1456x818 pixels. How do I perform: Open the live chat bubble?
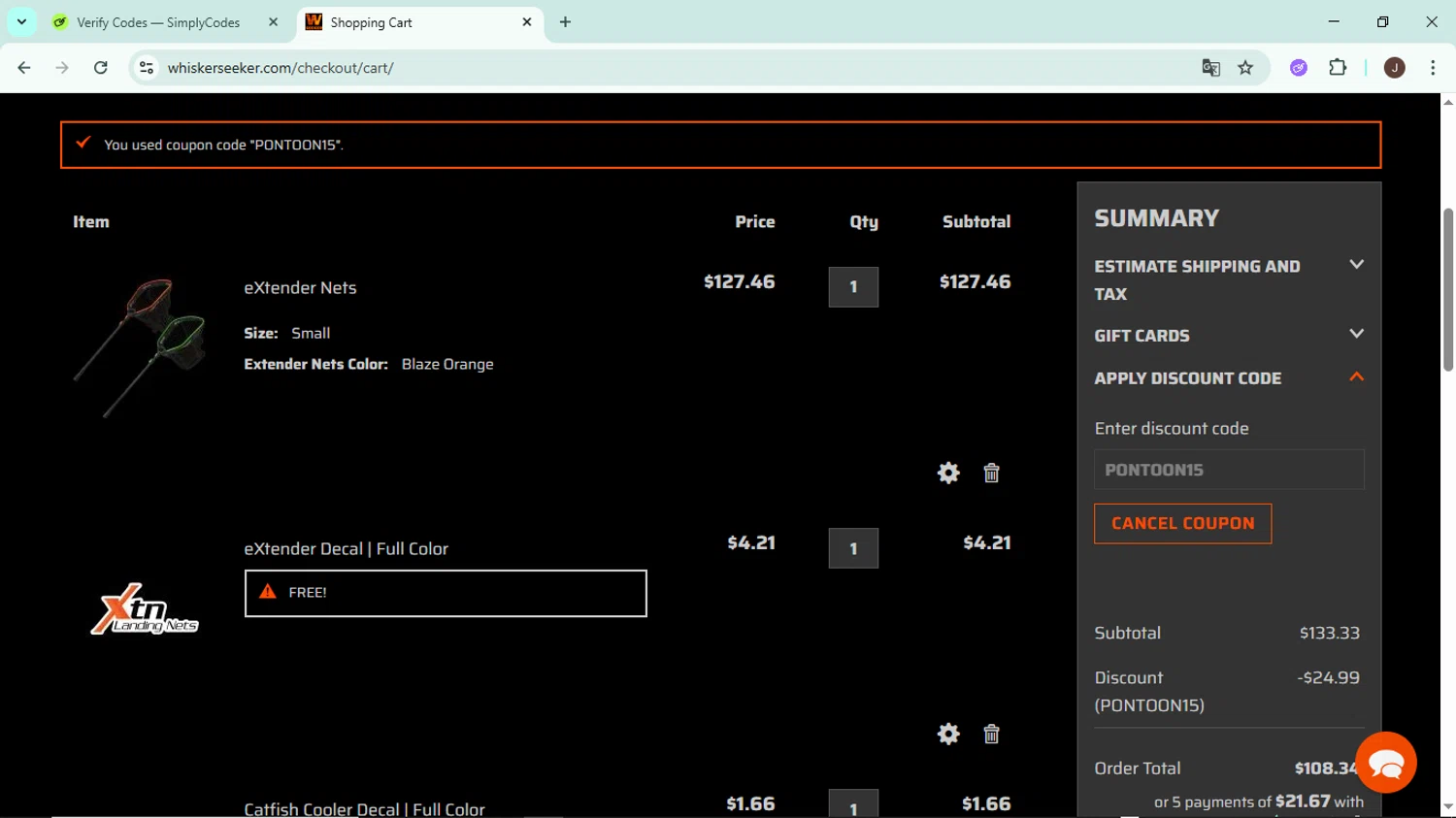pyautogui.click(x=1386, y=763)
